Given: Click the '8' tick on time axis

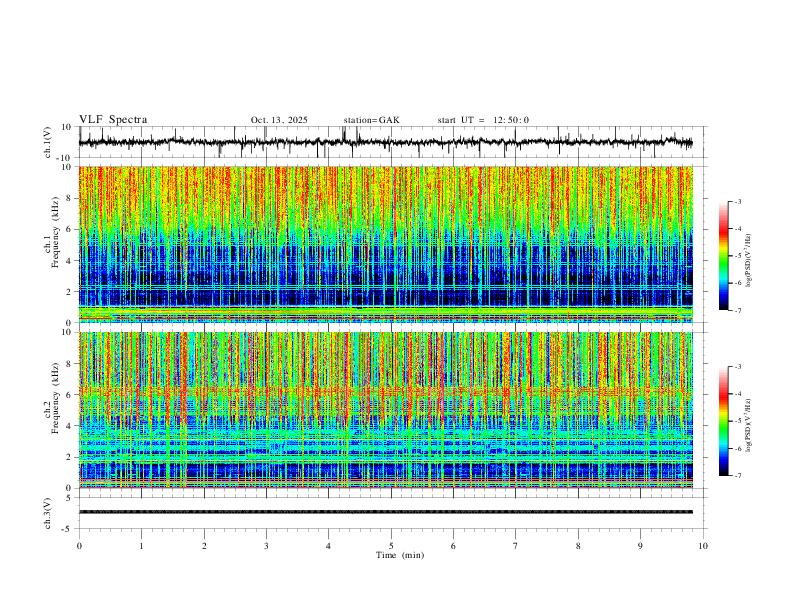Looking at the screenshot, I should point(578,546).
